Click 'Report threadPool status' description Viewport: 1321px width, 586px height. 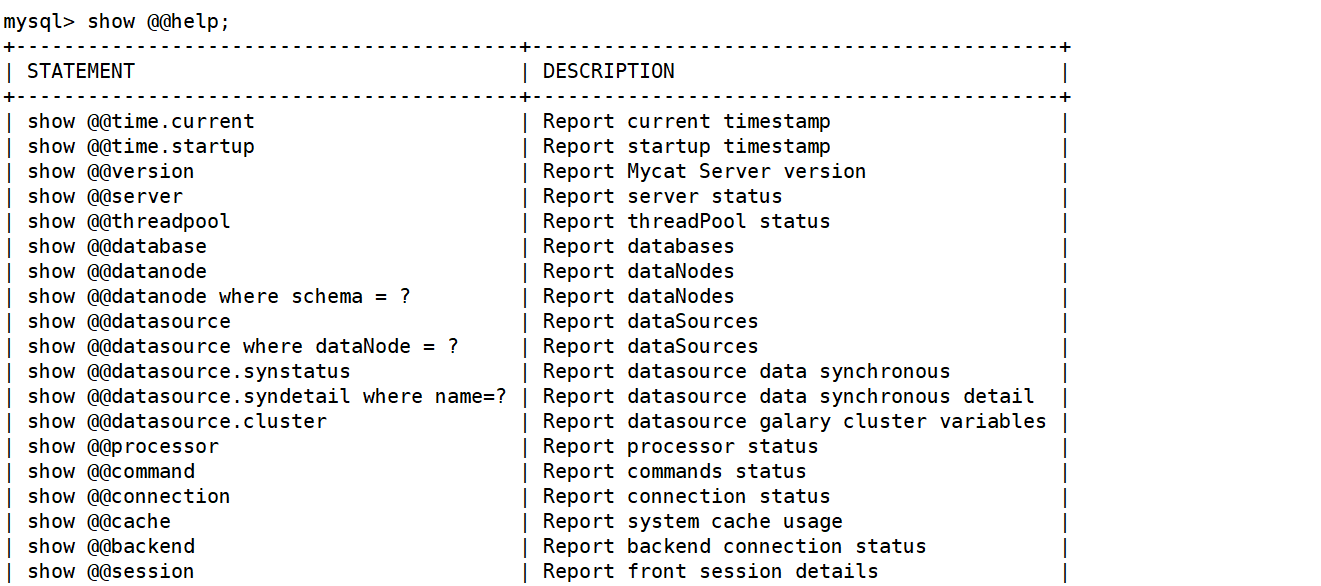coord(687,221)
